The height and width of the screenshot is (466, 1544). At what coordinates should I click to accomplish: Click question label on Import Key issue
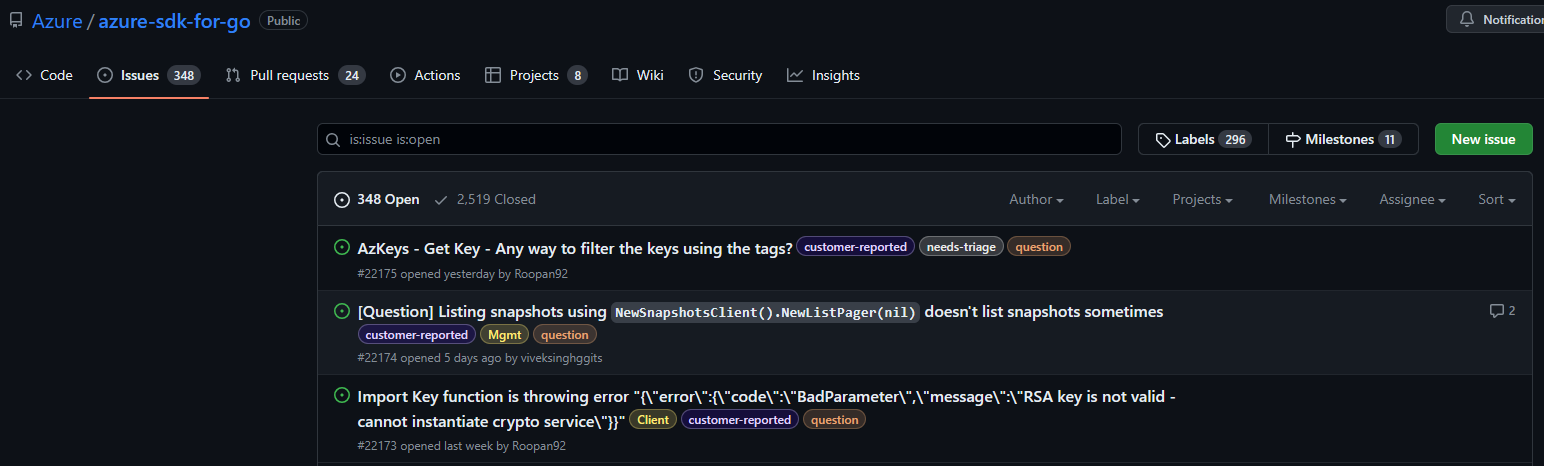[835, 420]
